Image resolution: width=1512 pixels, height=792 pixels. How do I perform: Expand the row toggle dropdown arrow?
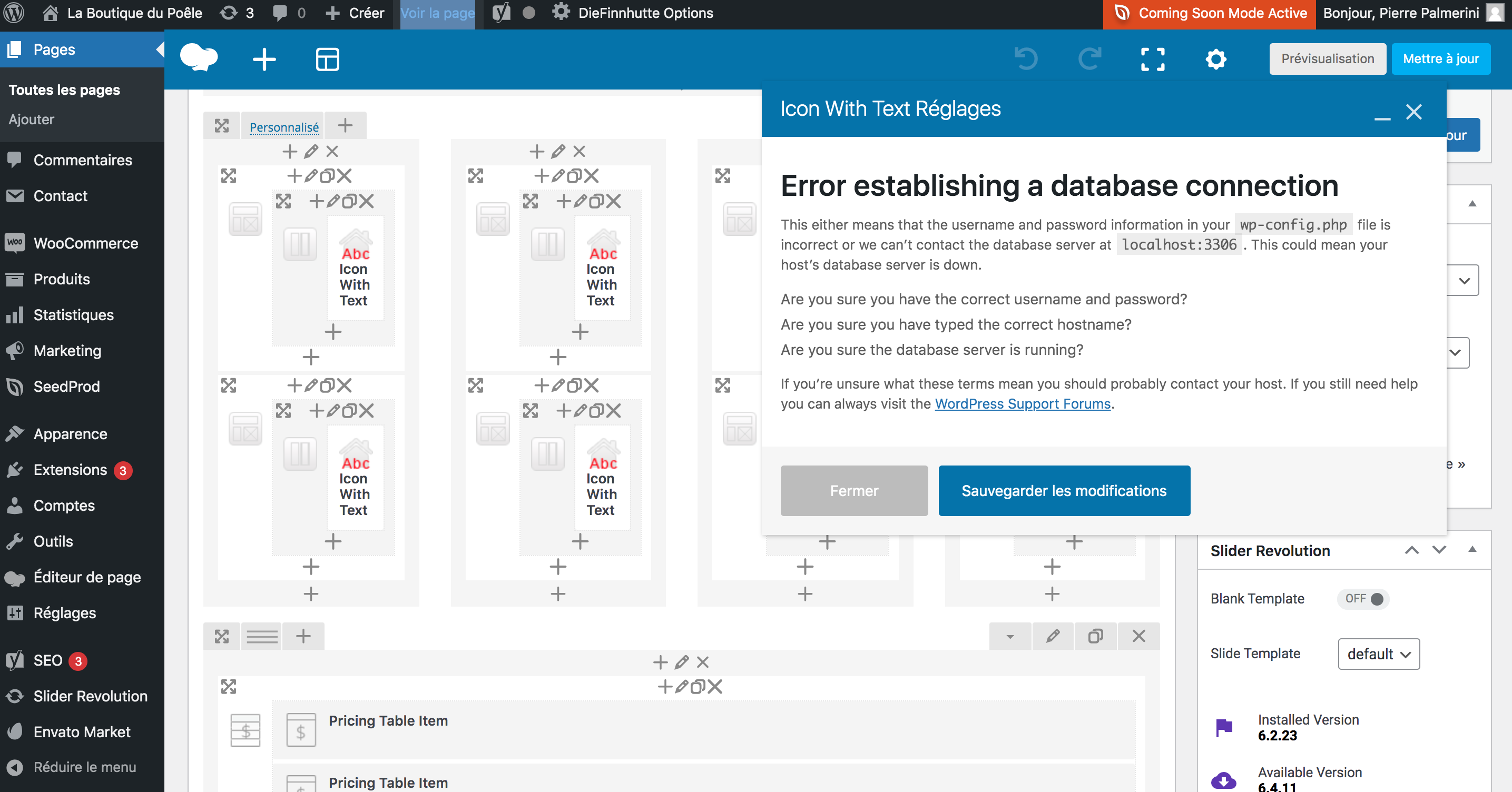tap(1009, 637)
